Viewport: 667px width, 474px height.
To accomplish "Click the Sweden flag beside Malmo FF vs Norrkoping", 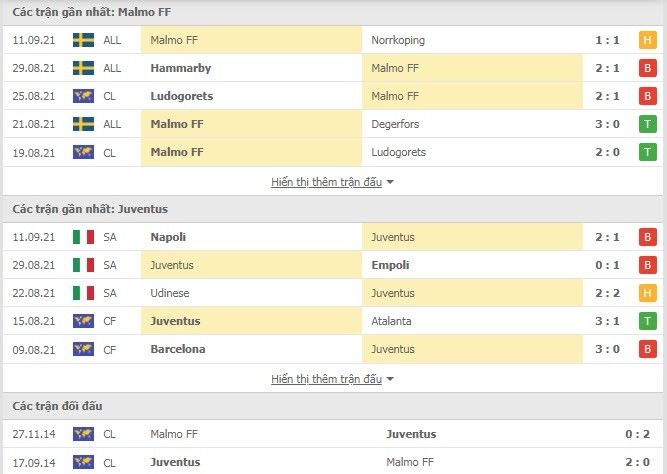I will coord(83,40).
